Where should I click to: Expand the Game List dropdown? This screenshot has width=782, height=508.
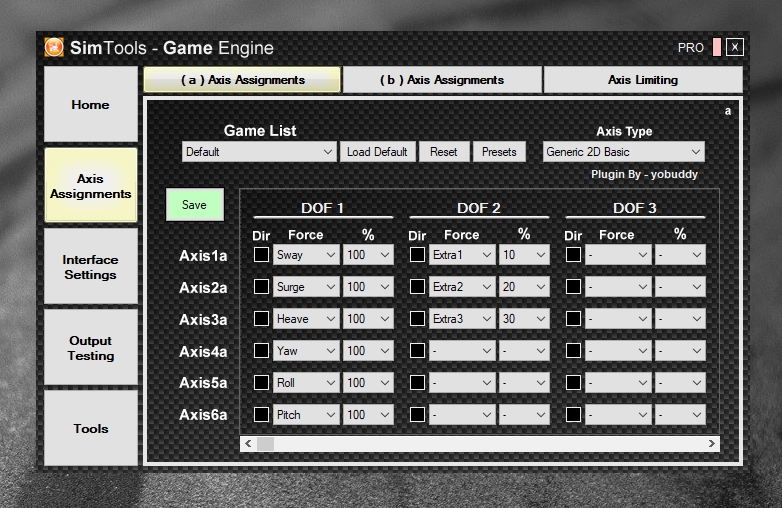click(x=259, y=152)
